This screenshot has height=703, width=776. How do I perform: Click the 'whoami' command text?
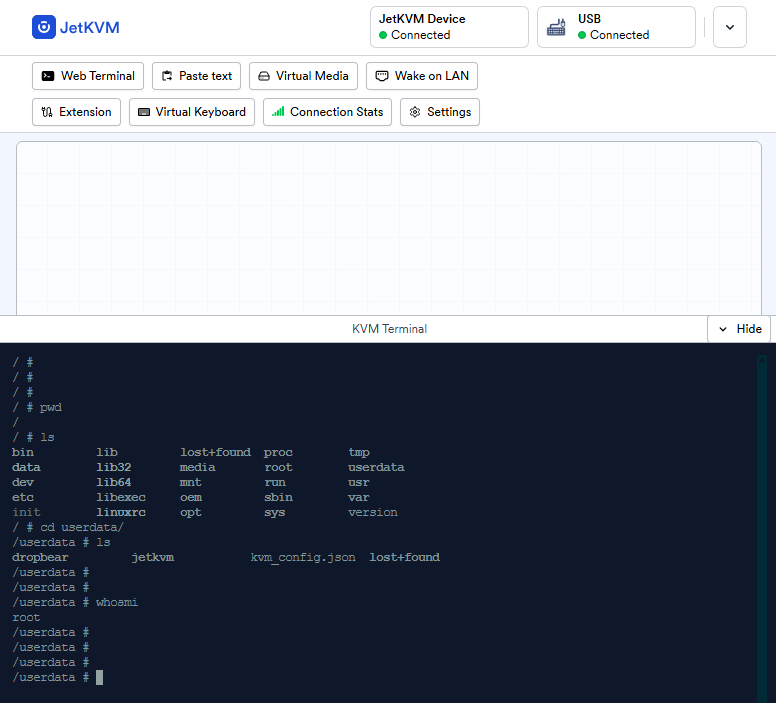(117, 603)
